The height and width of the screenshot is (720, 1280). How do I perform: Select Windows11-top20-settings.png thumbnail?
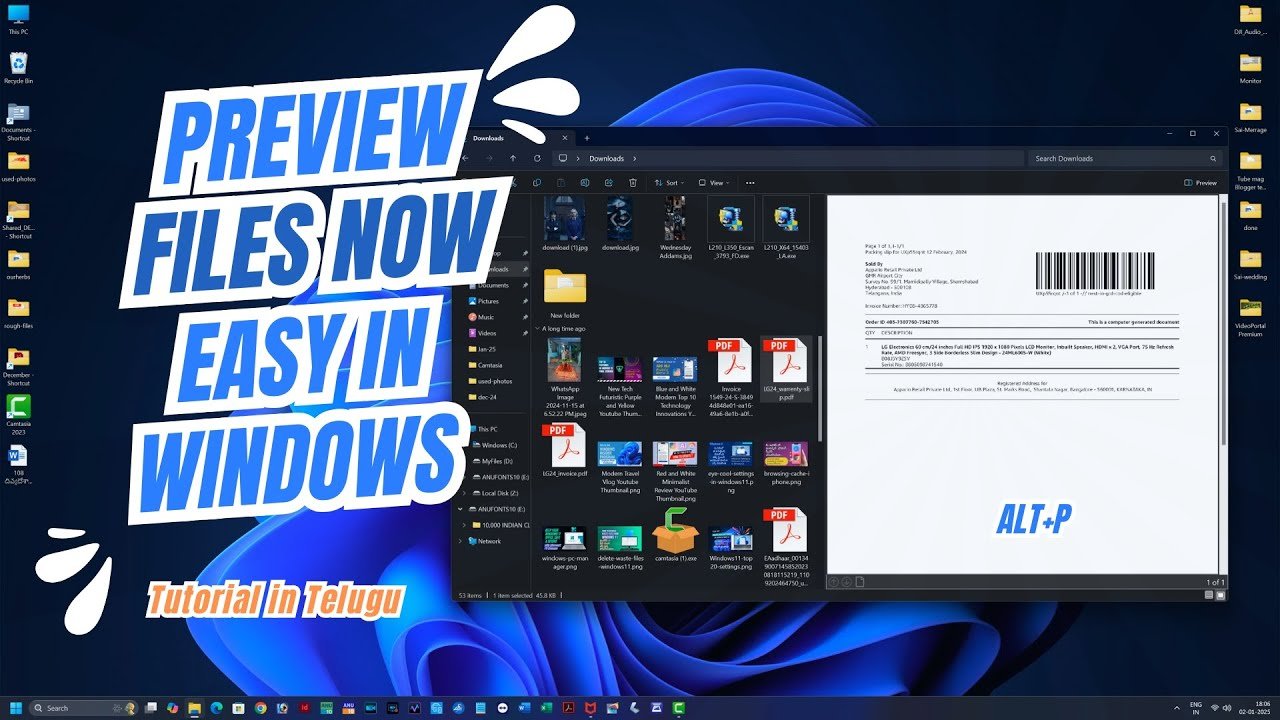point(730,549)
